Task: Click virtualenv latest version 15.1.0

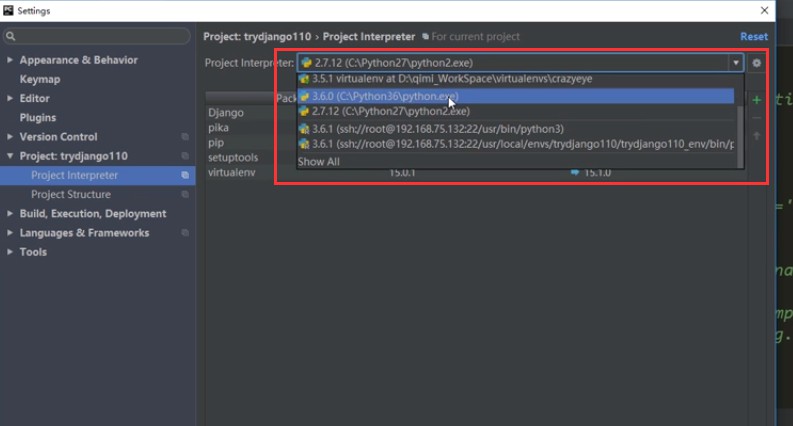Action: [597, 173]
